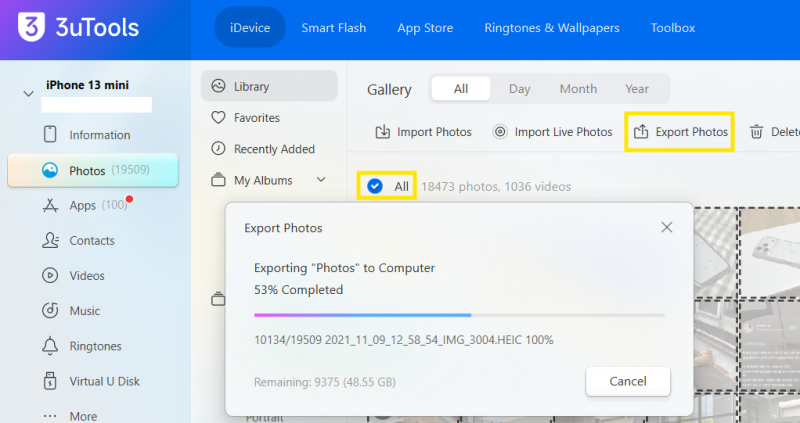Open the Toolbox tab
Viewport: 800px width, 423px height.
point(673,28)
